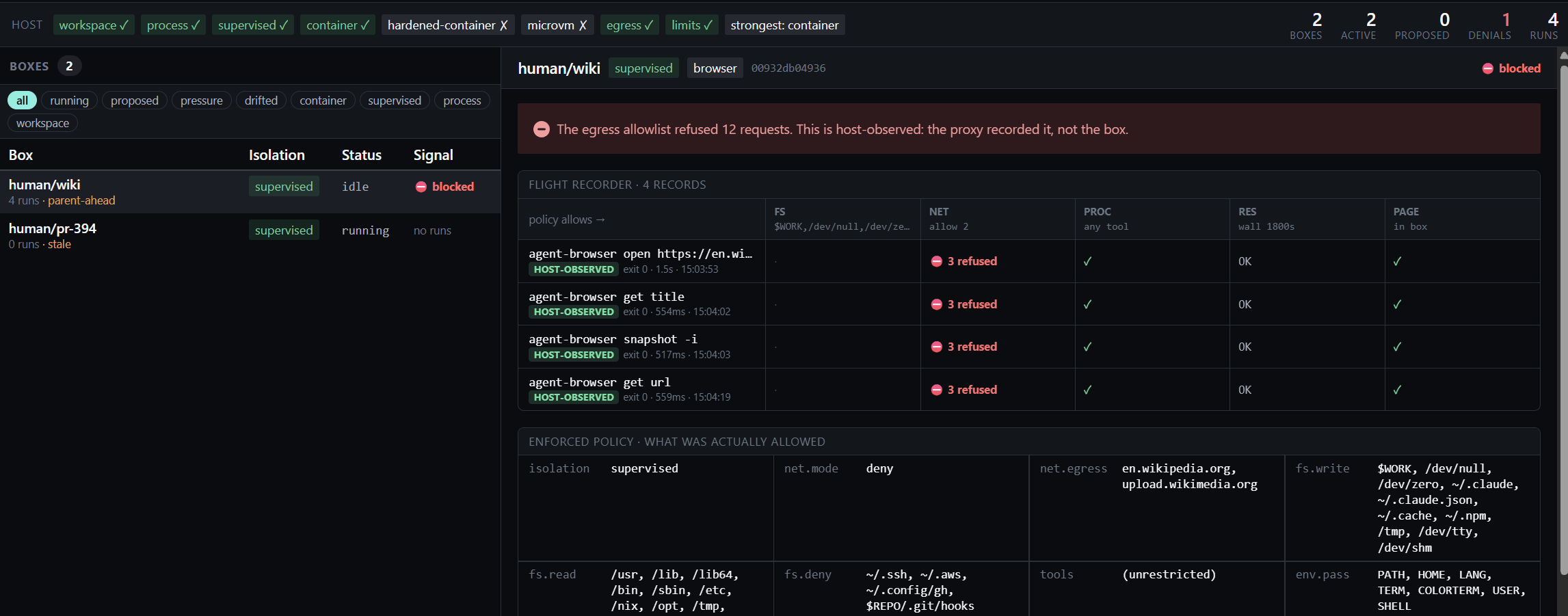
Task: Click the 'limits ✓' host badge
Action: coord(691,25)
